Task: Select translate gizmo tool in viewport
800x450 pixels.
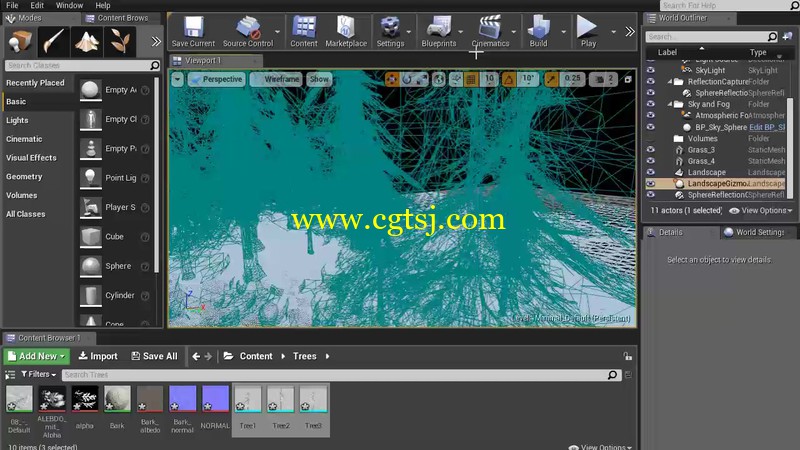Action: 392,79
